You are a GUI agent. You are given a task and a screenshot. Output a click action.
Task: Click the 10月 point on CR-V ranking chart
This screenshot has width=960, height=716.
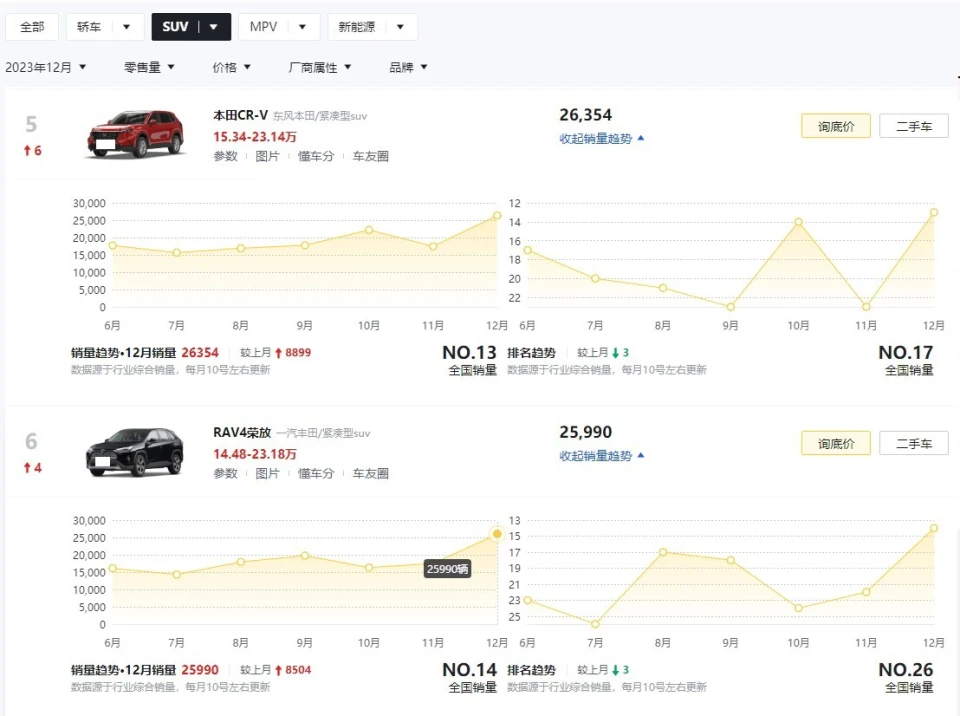tap(798, 222)
